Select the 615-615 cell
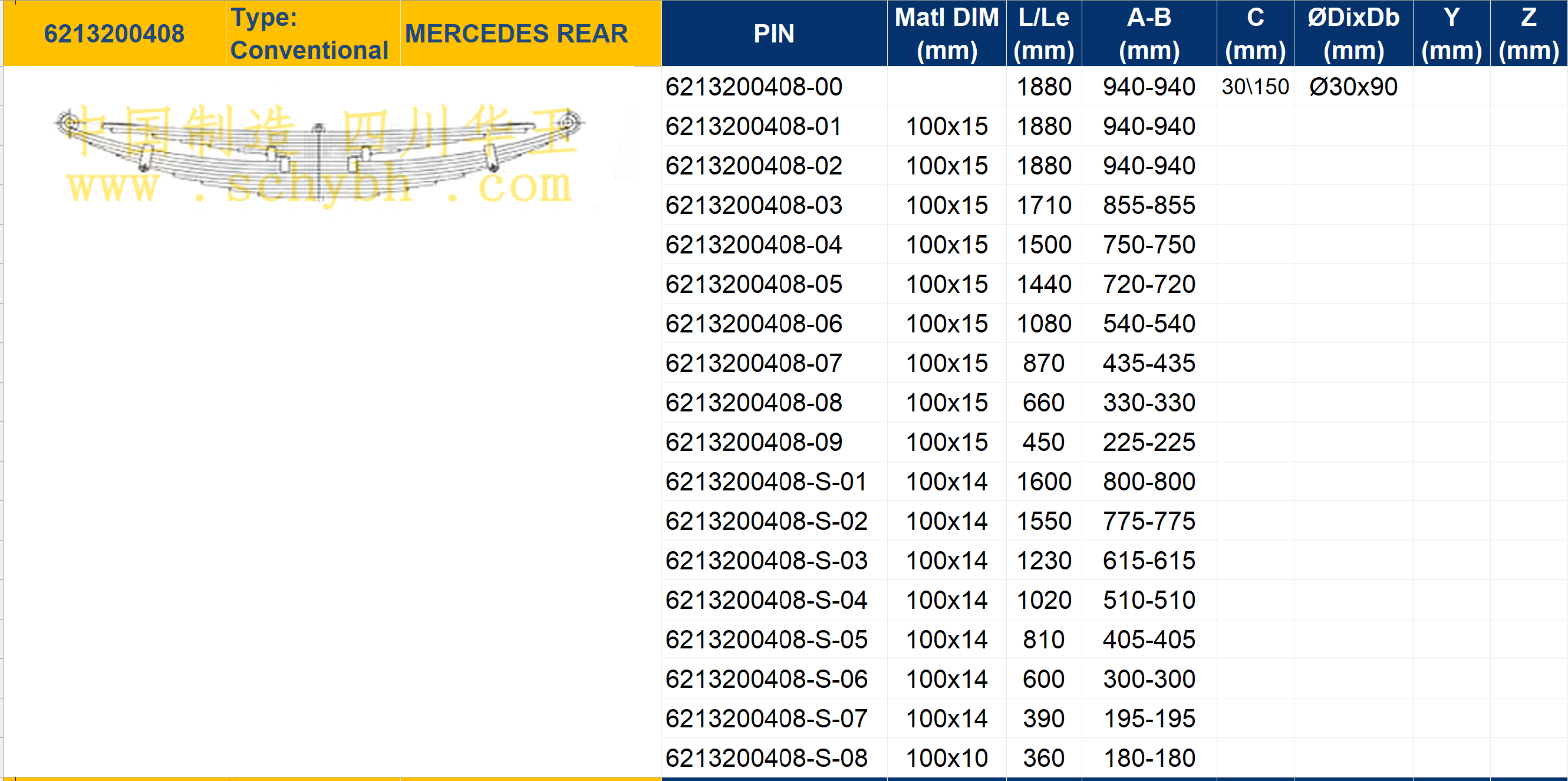 click(1149, 561)
